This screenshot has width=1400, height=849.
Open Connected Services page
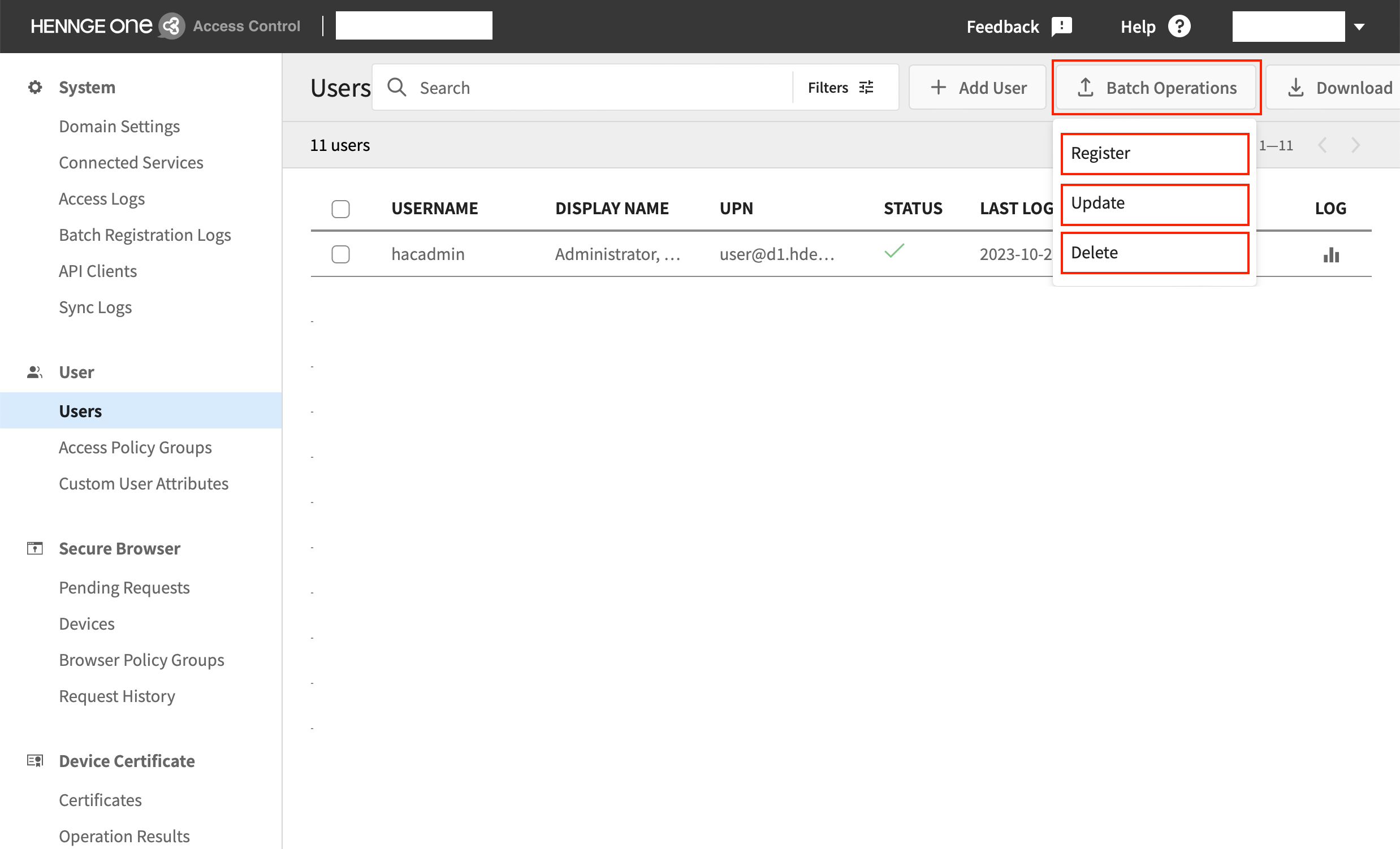131,162
